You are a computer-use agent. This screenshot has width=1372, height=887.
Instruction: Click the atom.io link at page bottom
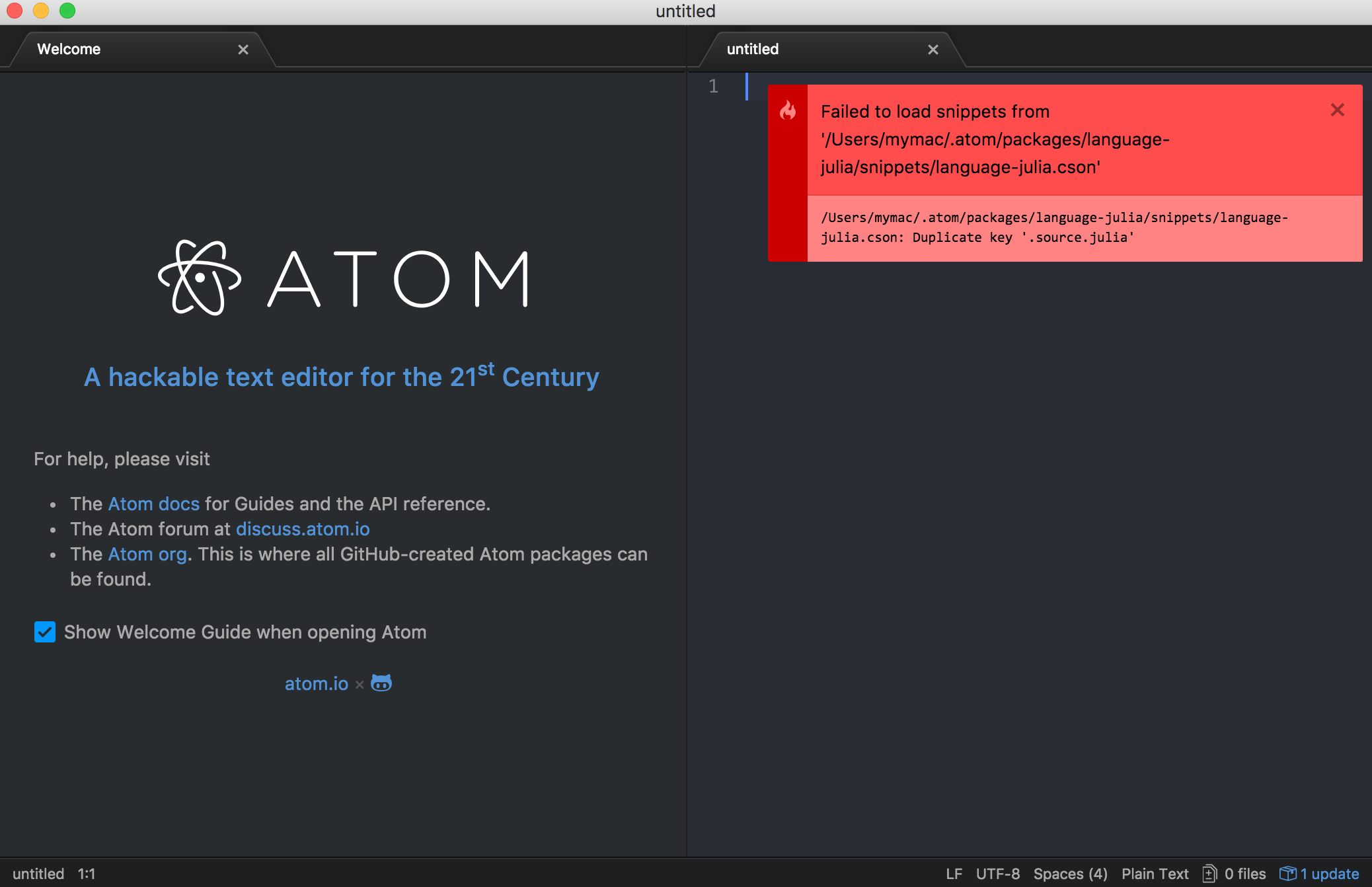316,683
